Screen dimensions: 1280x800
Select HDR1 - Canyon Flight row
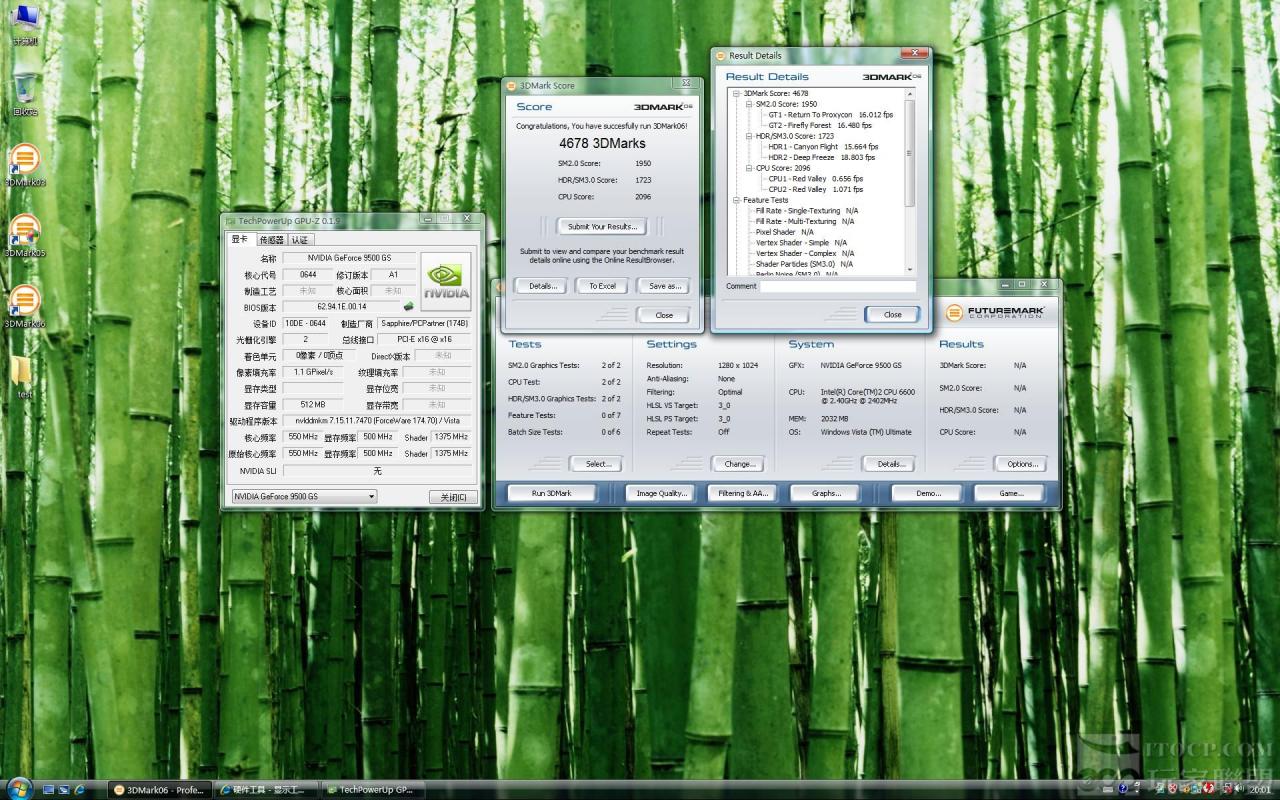[x=823, y=147]
